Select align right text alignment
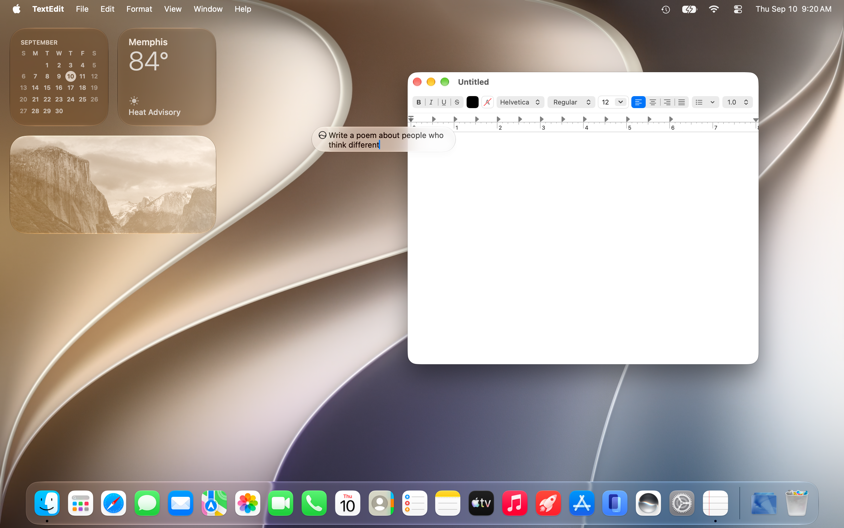This screenshot has height=528, width=844. pos(667,102)
